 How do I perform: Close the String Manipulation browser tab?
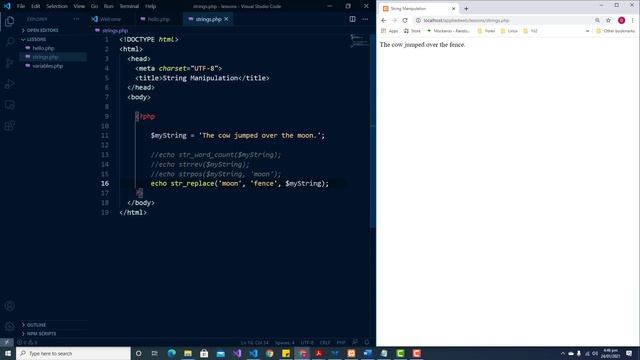453,9
